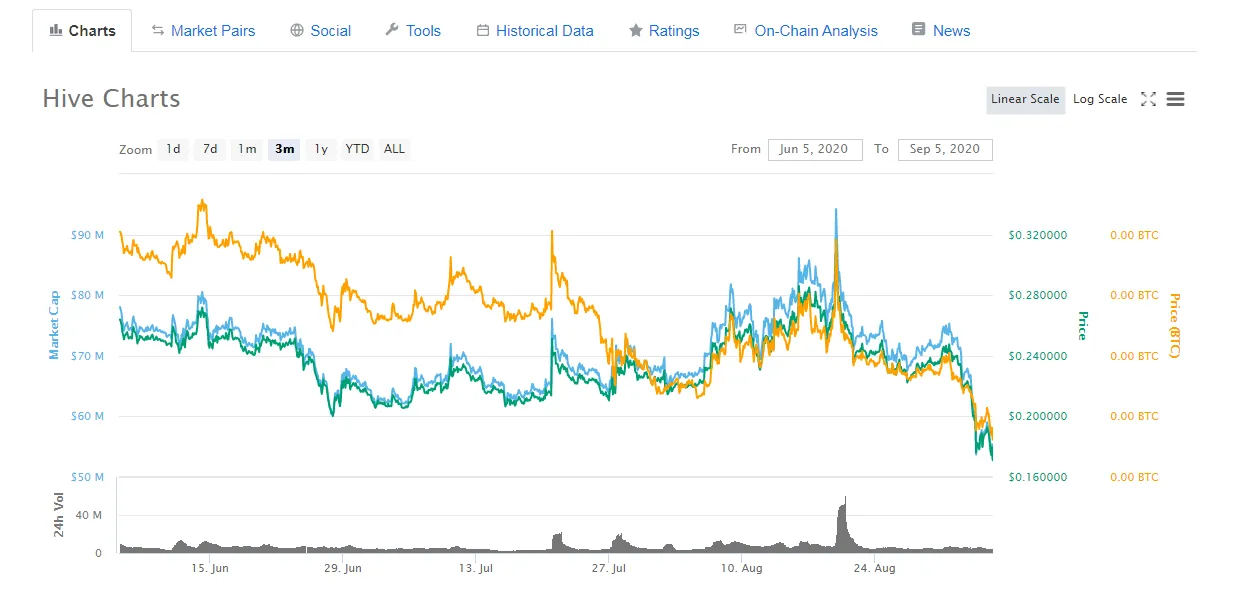Image resolution: width=1242 pixels, height=598 pixels.
Task: Click the $0.160000 price axis value
Action: point(1037,477)
